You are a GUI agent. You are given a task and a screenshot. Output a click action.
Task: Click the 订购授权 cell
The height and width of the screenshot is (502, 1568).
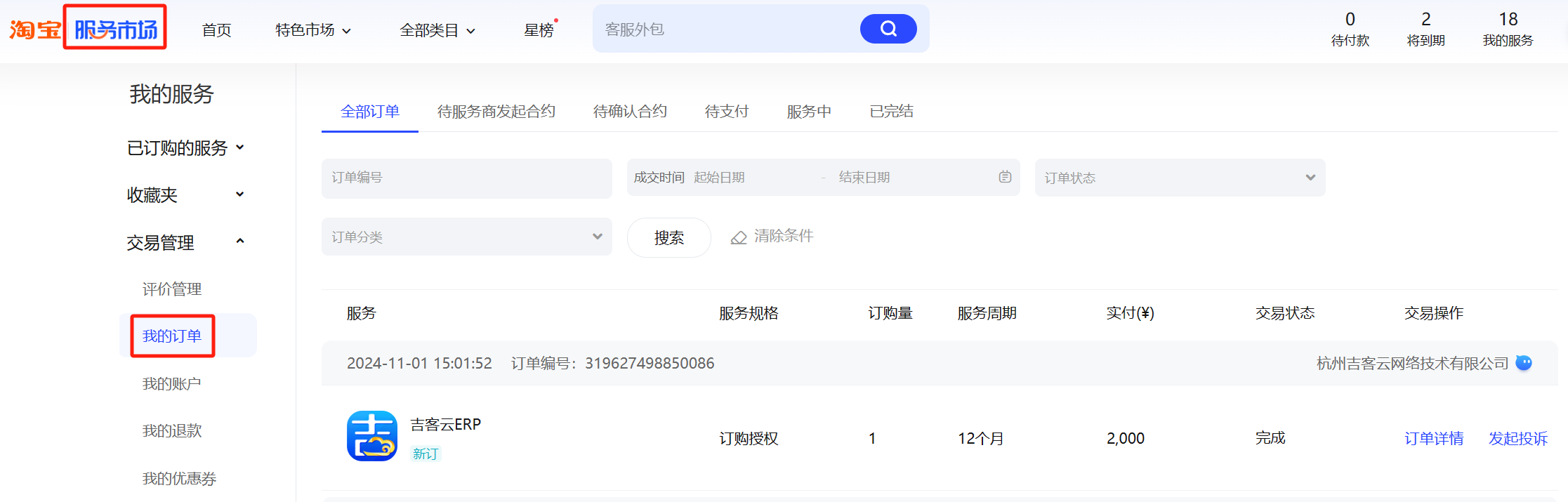[x=749, y=439]
